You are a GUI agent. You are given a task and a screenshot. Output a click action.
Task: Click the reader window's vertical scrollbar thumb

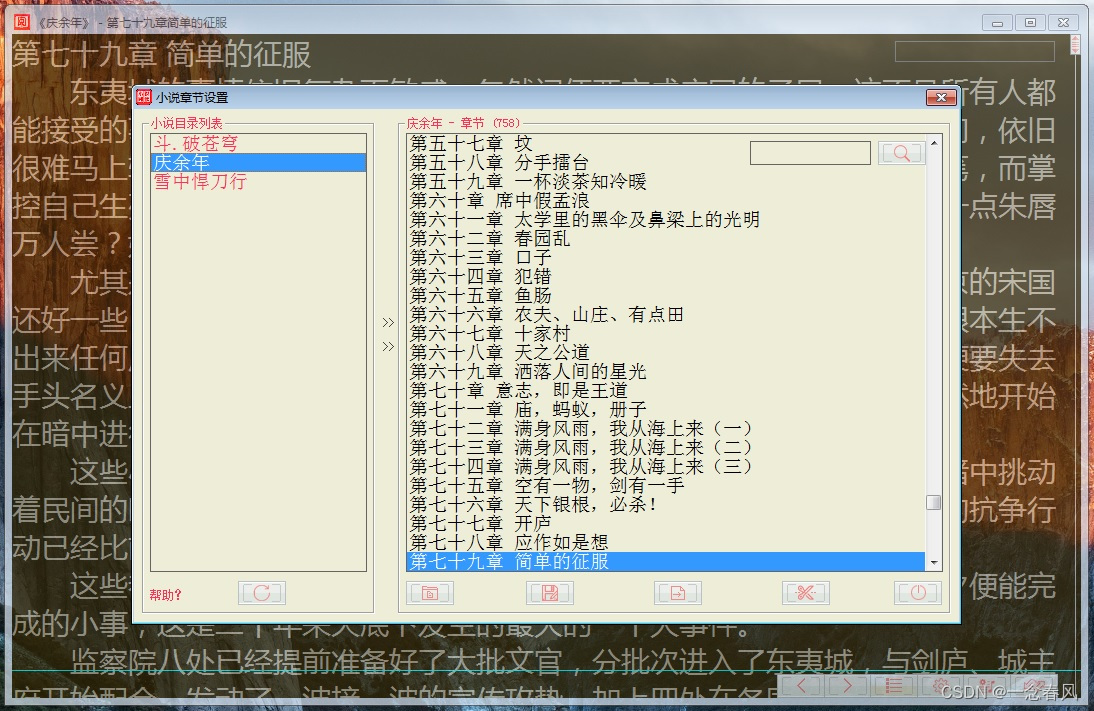pos(1075,45)
